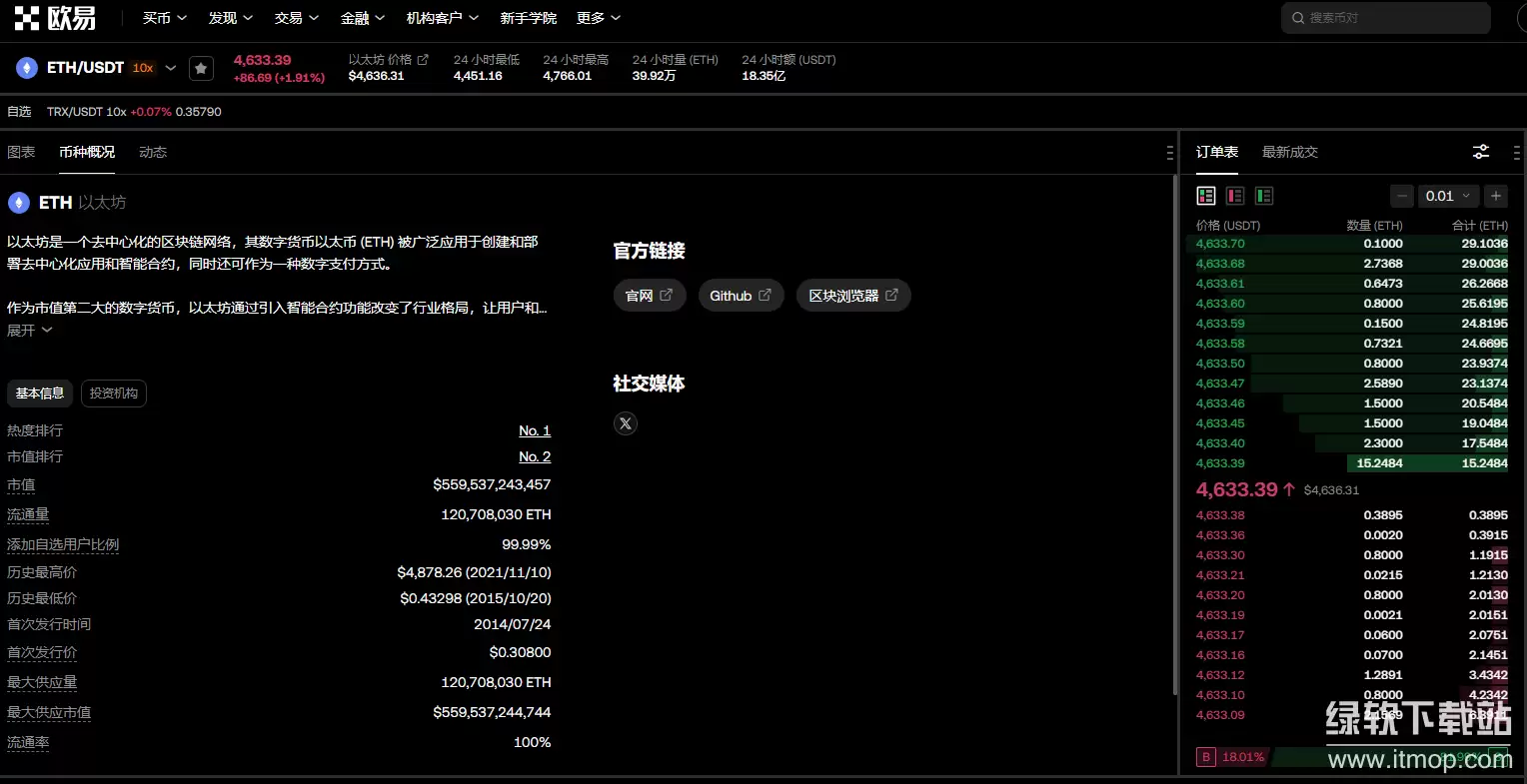Open the 0.01 depth precision dropdown
Viewport: 1527px width, 784px height.
1448,196
